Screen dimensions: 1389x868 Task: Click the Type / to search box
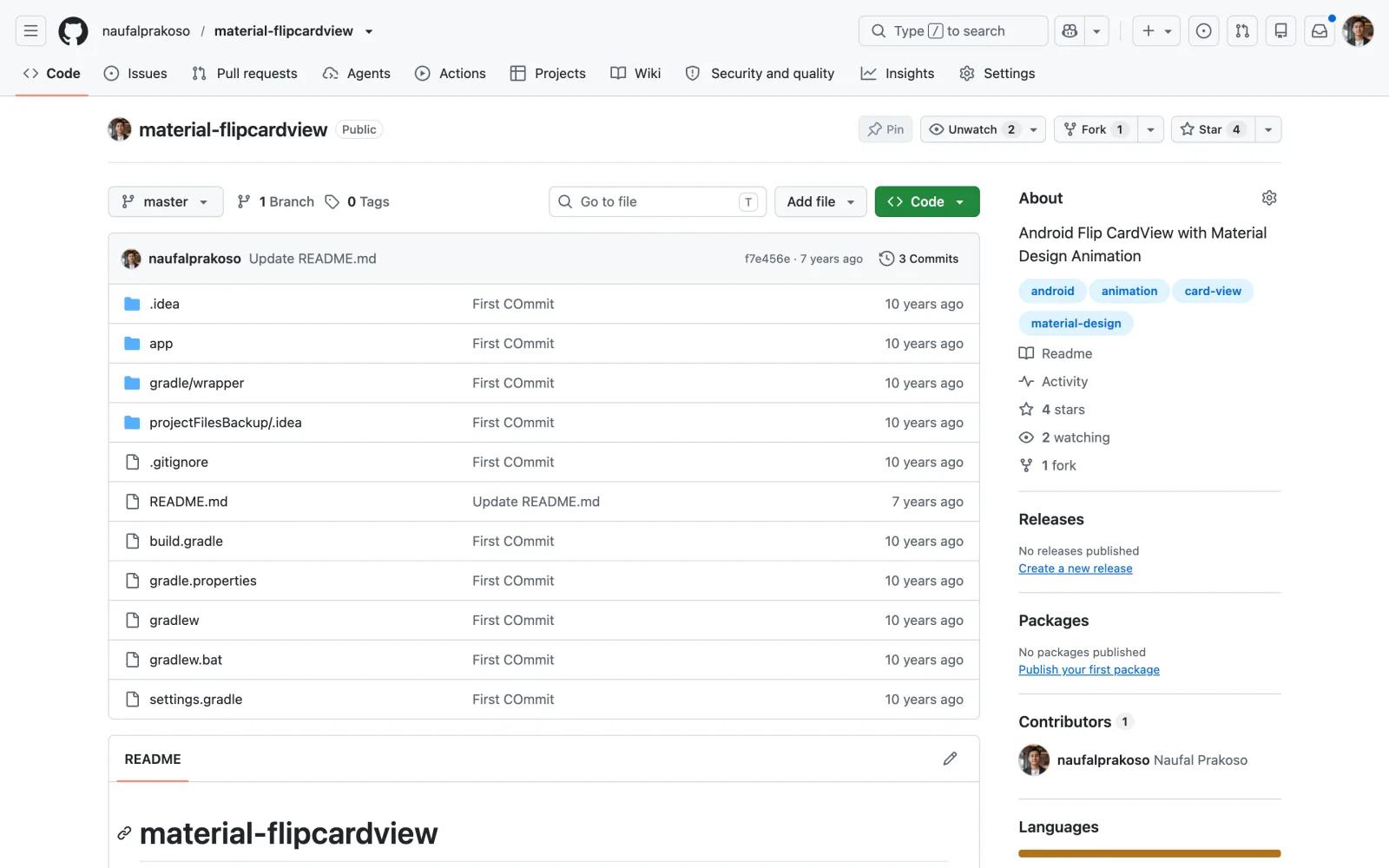pyautogui.click(x=952, y=31)
